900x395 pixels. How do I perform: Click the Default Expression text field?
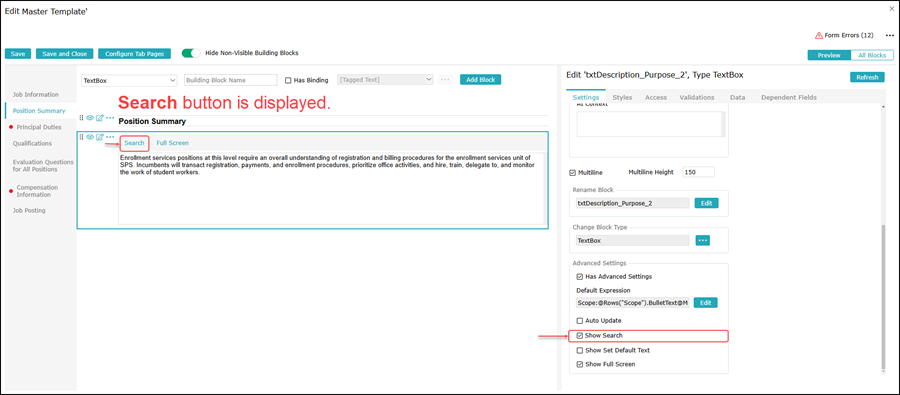click(x=633, y=303)
